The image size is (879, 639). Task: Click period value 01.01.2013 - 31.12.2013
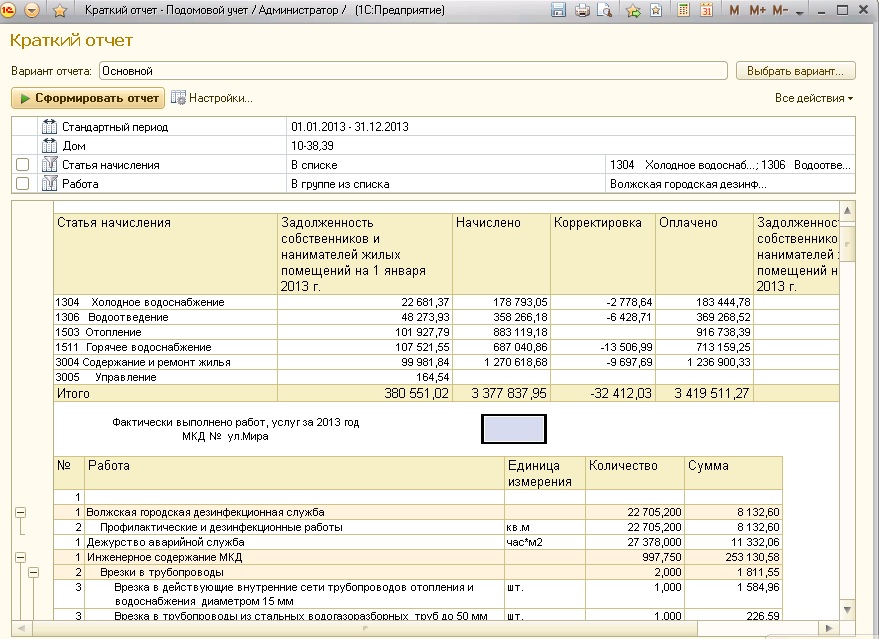coord(350,127)
